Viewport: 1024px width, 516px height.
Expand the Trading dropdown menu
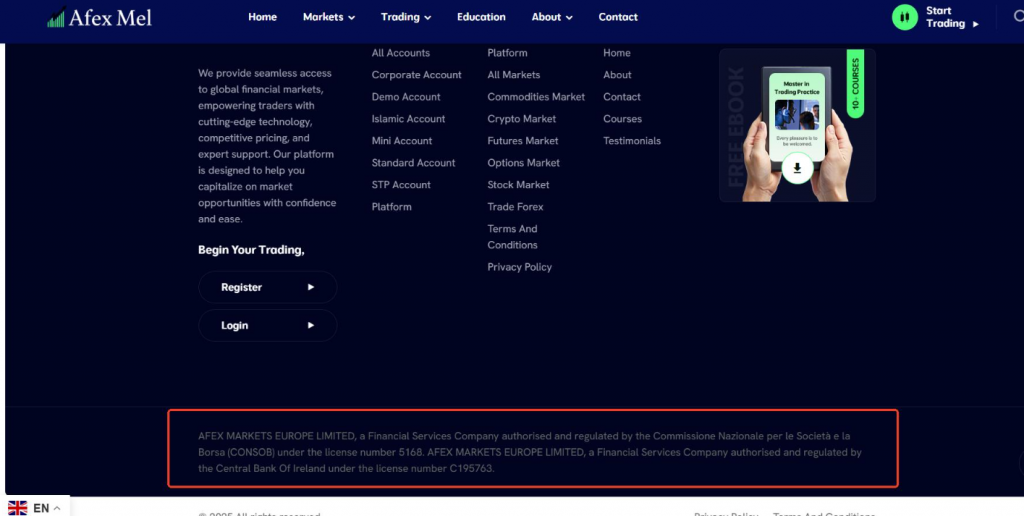click(x=406, y=17)
